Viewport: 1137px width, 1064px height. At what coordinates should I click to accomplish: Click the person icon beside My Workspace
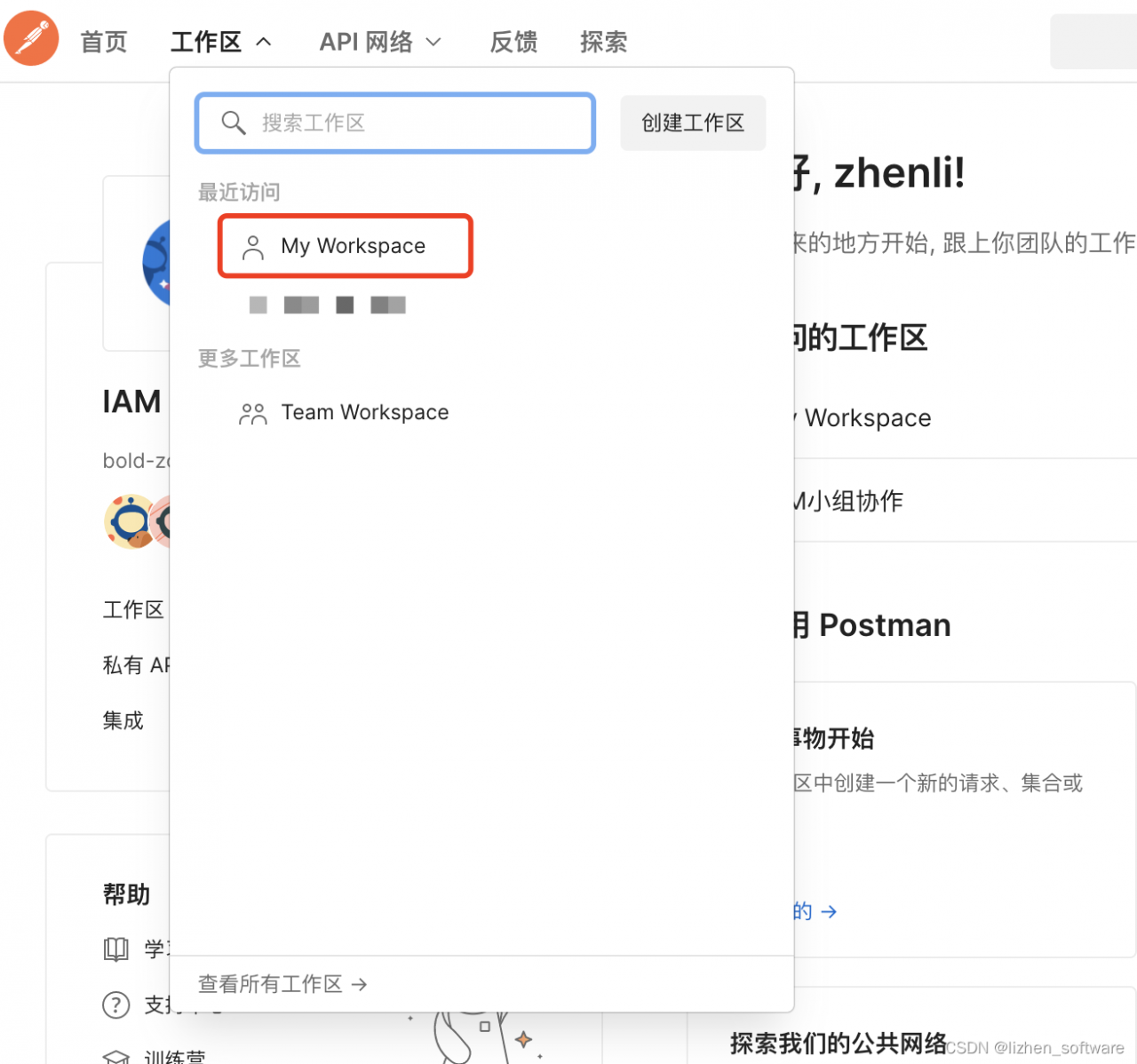click(x=253, y=247)
